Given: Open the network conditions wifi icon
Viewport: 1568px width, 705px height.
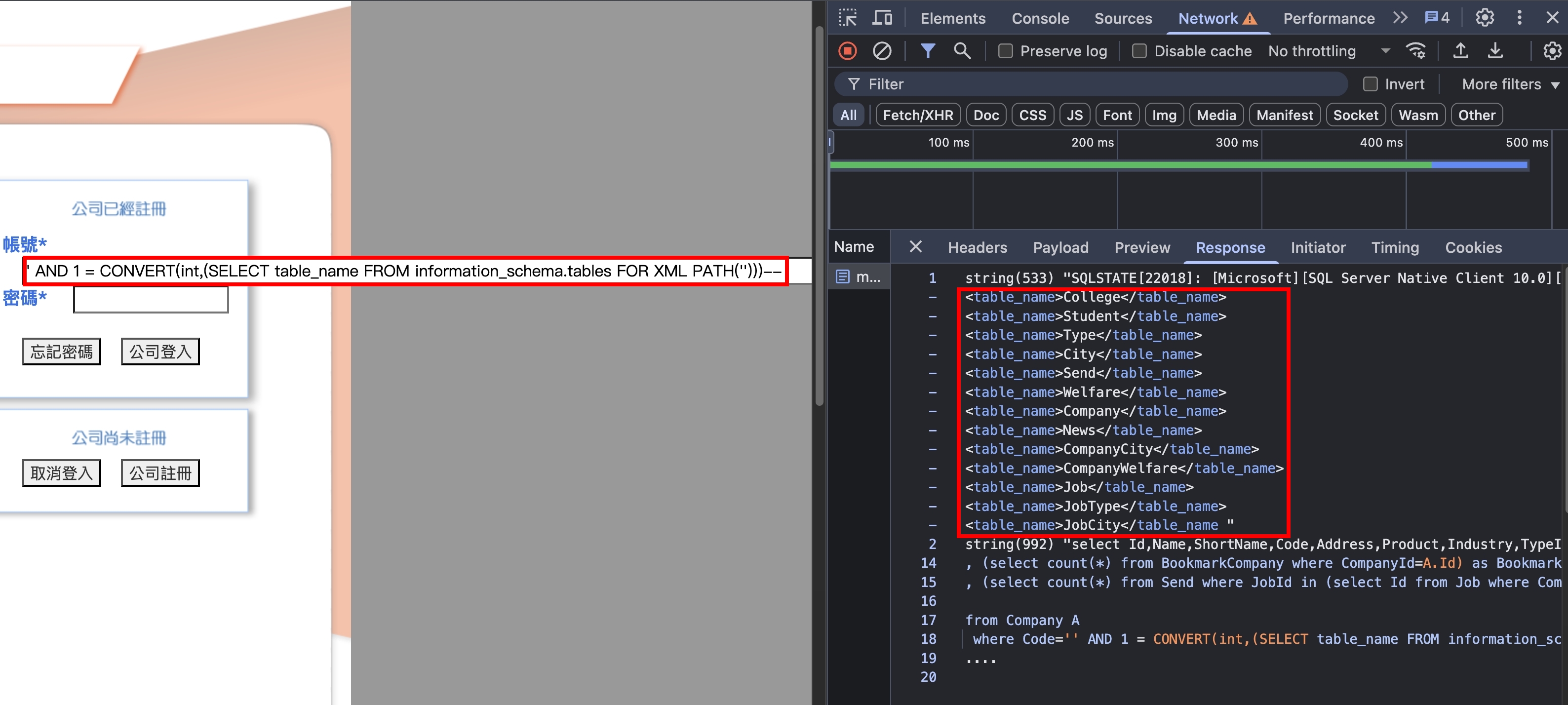Looking at the screenshot, I should [1416, 51].
